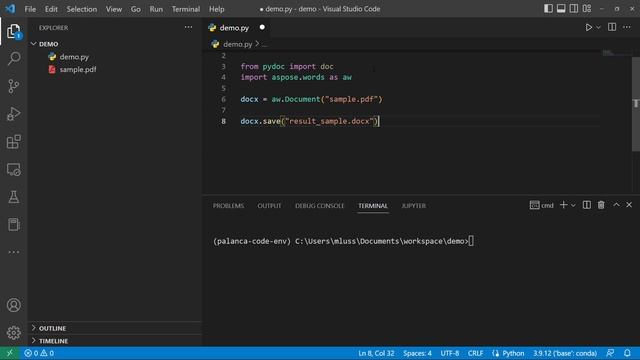Open the Run and Debug view icon
Screen dimensions: 640x360
[13, 114]
